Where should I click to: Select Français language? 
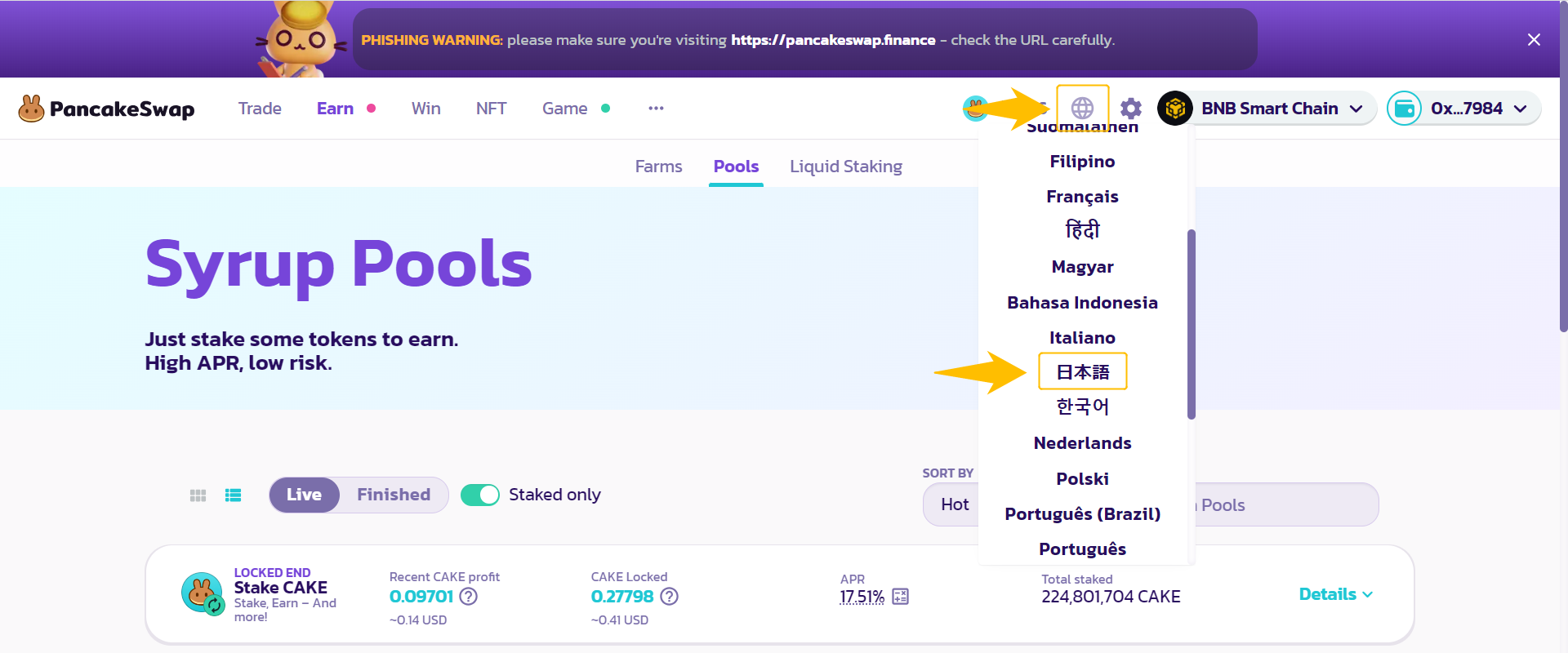tap(1082, 197)
